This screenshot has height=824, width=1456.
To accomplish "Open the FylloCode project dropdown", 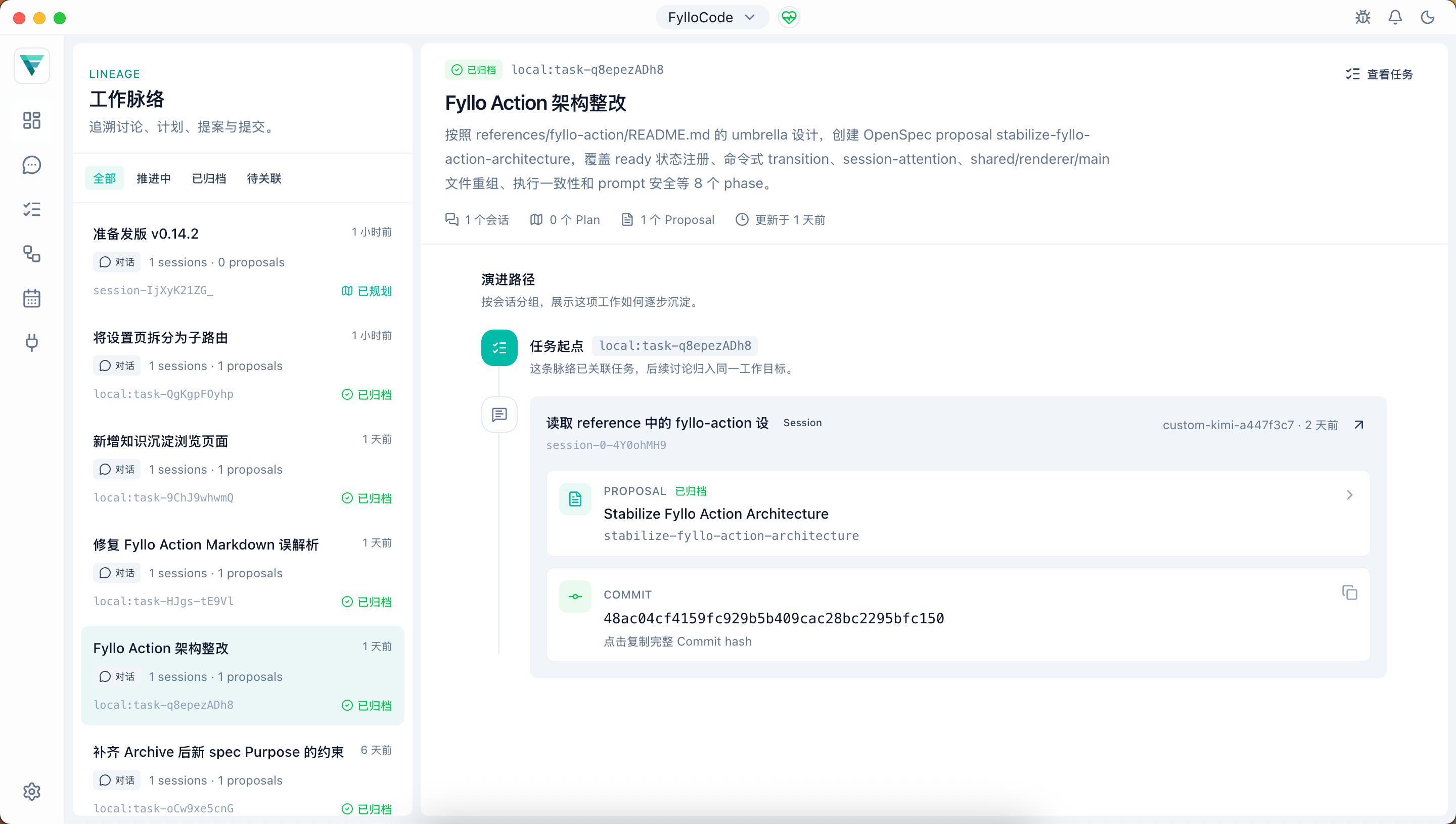I will [712, 18].
